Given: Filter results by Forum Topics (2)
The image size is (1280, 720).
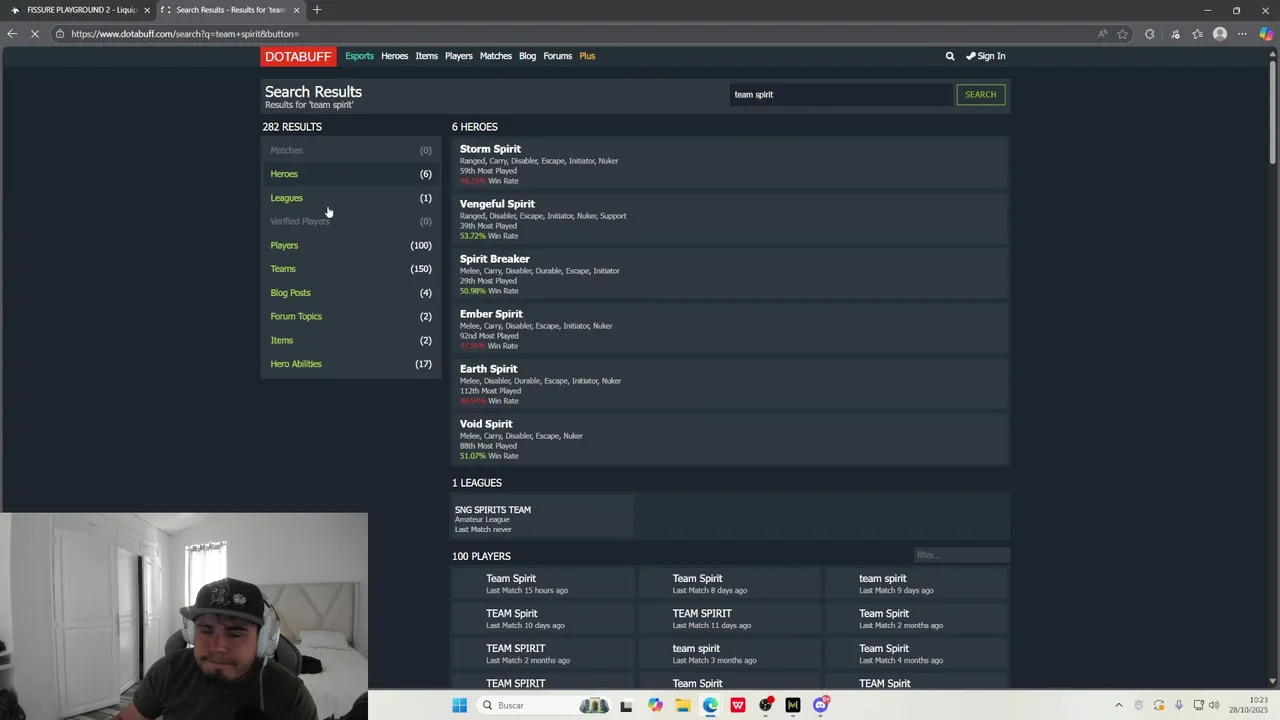Looking at the screenshot, I should [x=351, y=316].
